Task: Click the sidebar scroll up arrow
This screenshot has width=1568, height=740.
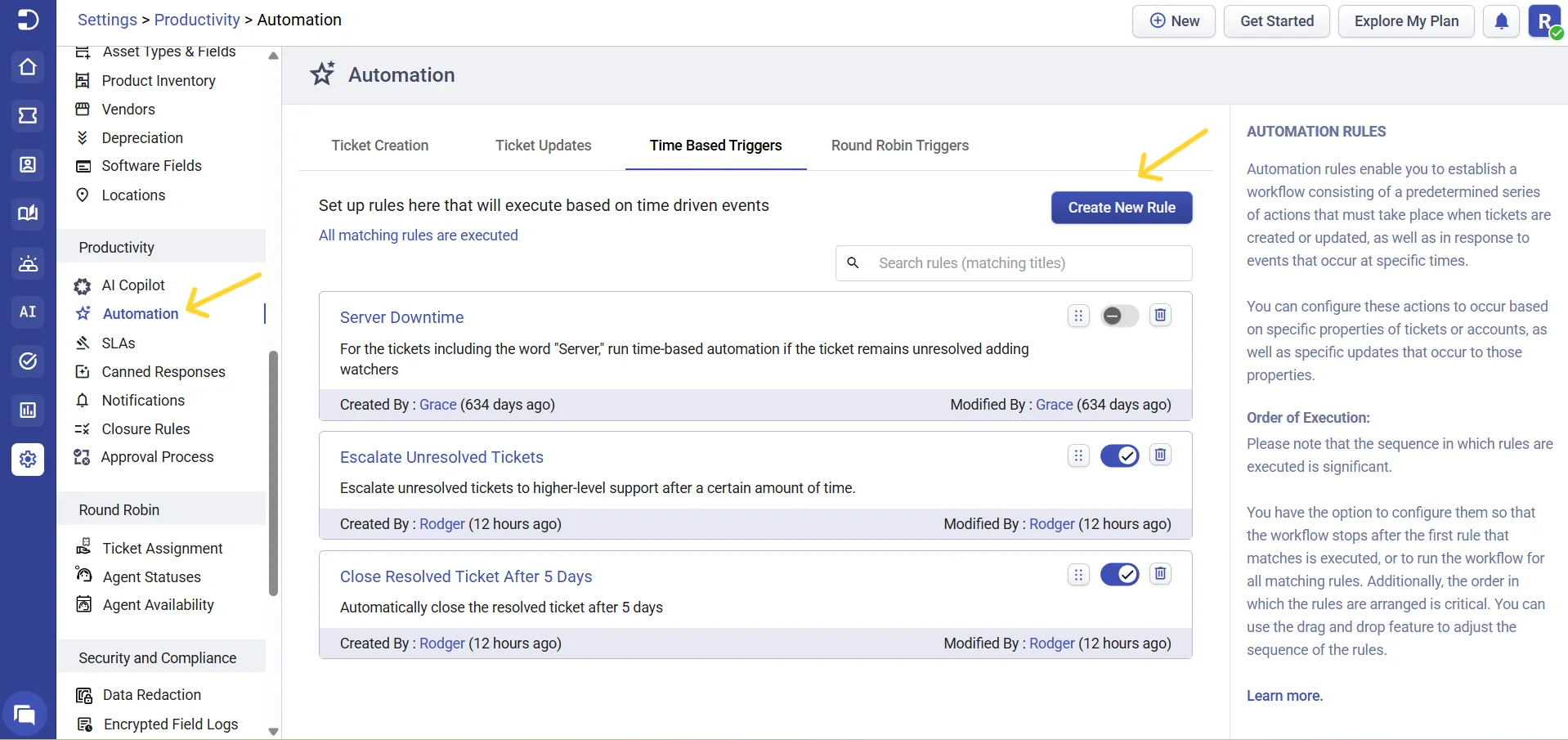Action: 273,56
